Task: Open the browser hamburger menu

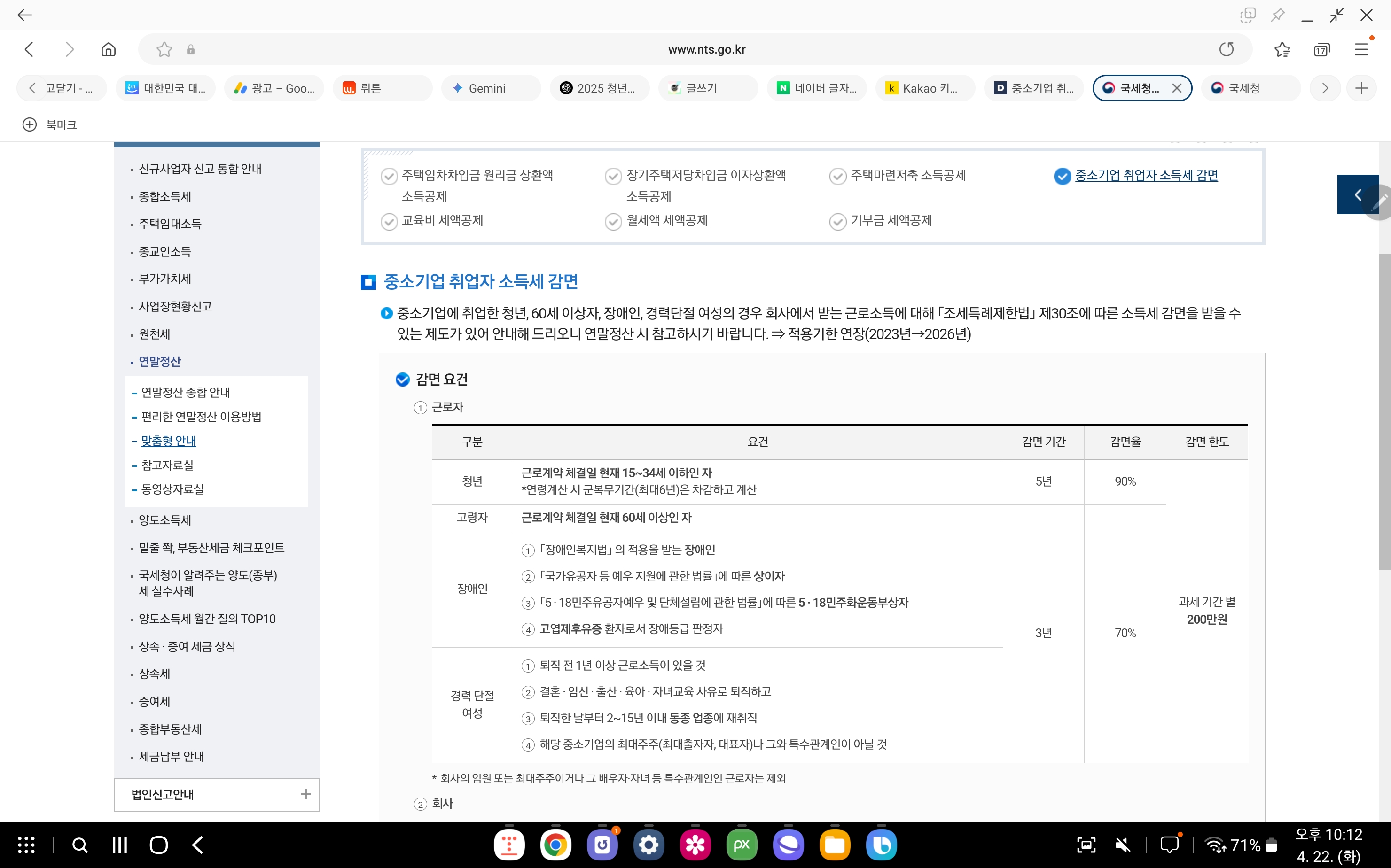Action: [x=1361, y=49]
